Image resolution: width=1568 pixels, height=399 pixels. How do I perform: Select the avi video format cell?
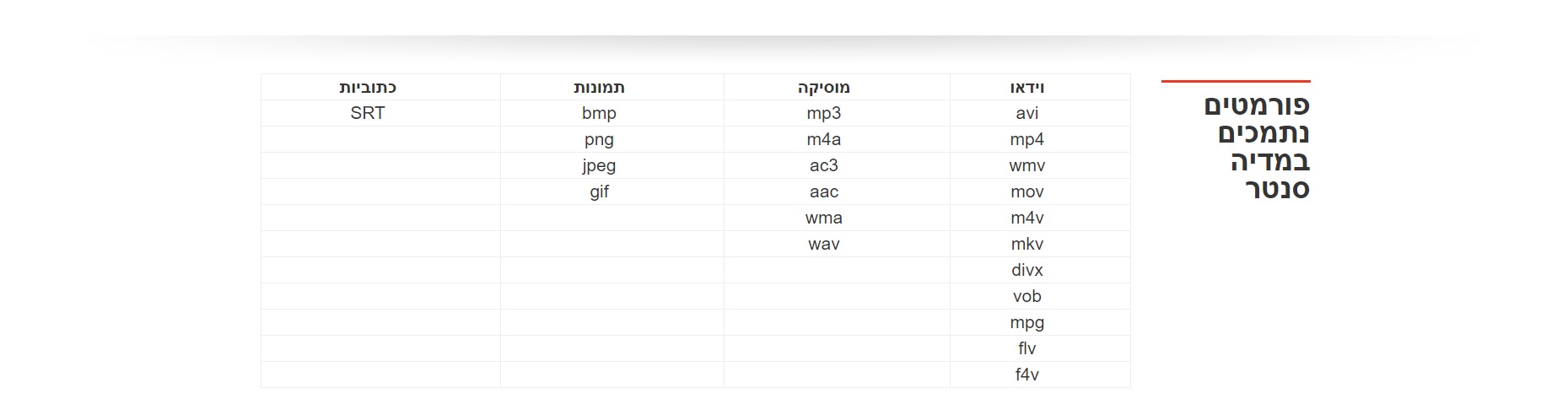pyautogui.click(x=1026, y=113)
